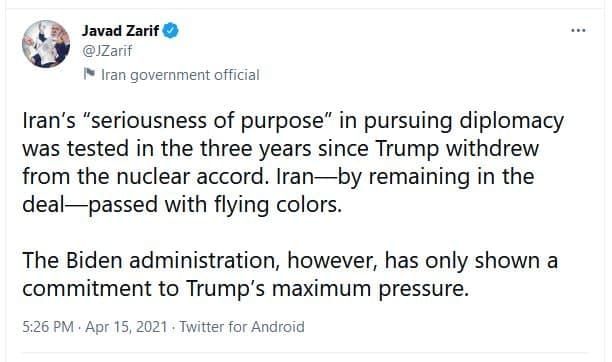
Task: Click the Biden administration paragraph
Action: [x=290, y=275]
